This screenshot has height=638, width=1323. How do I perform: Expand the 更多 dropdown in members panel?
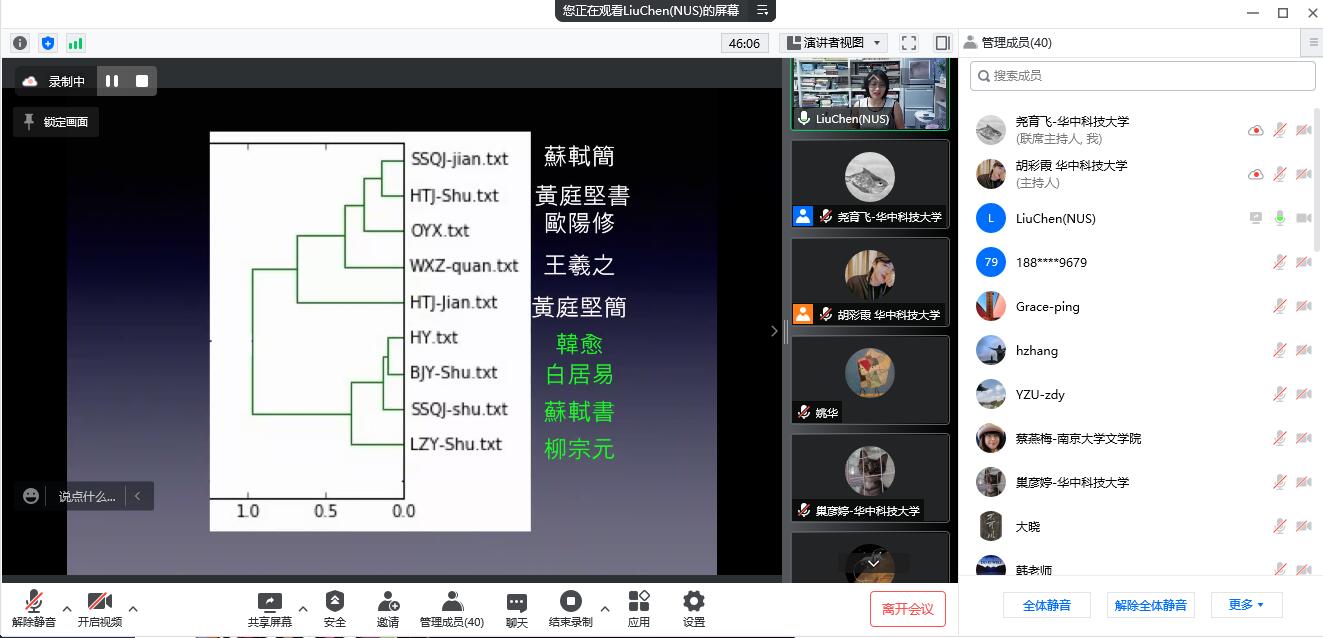tap(1246, 605)
